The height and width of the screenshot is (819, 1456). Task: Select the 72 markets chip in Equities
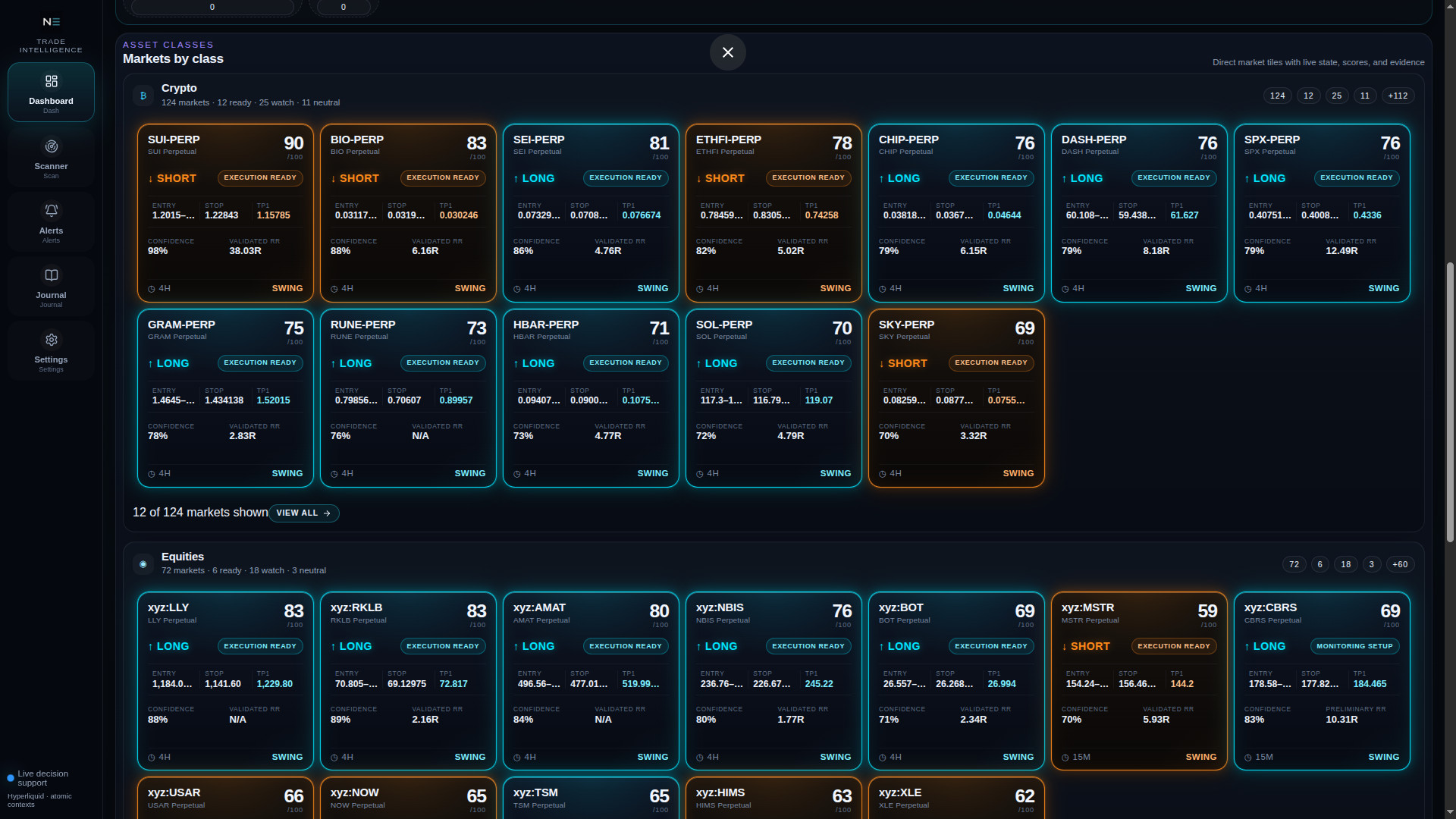(x=1294, y=564)
